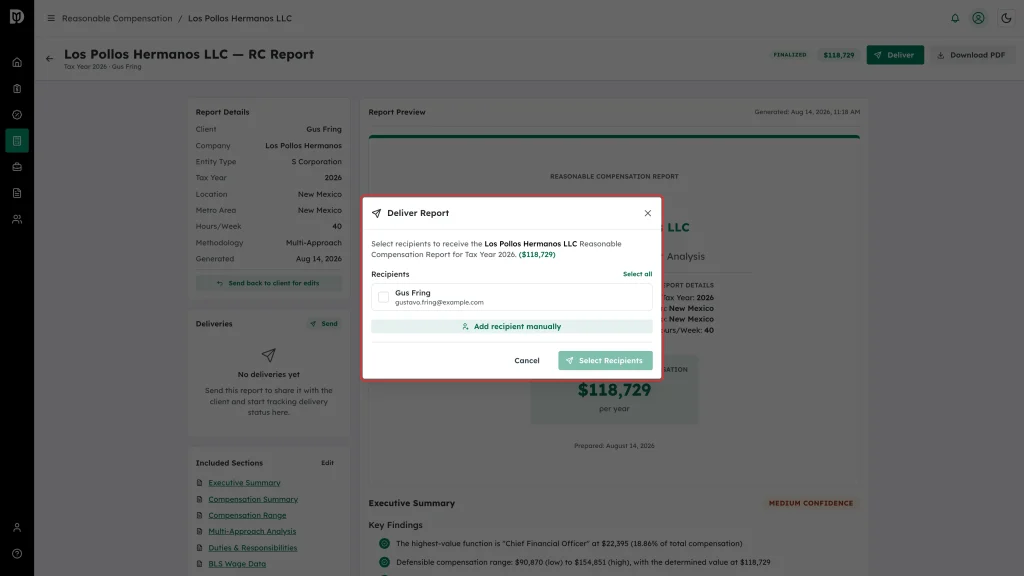Open the clients people sidebar icon
Image resolution: width=1024 pixels, height=576 pixels.
(x=17, y=219)
